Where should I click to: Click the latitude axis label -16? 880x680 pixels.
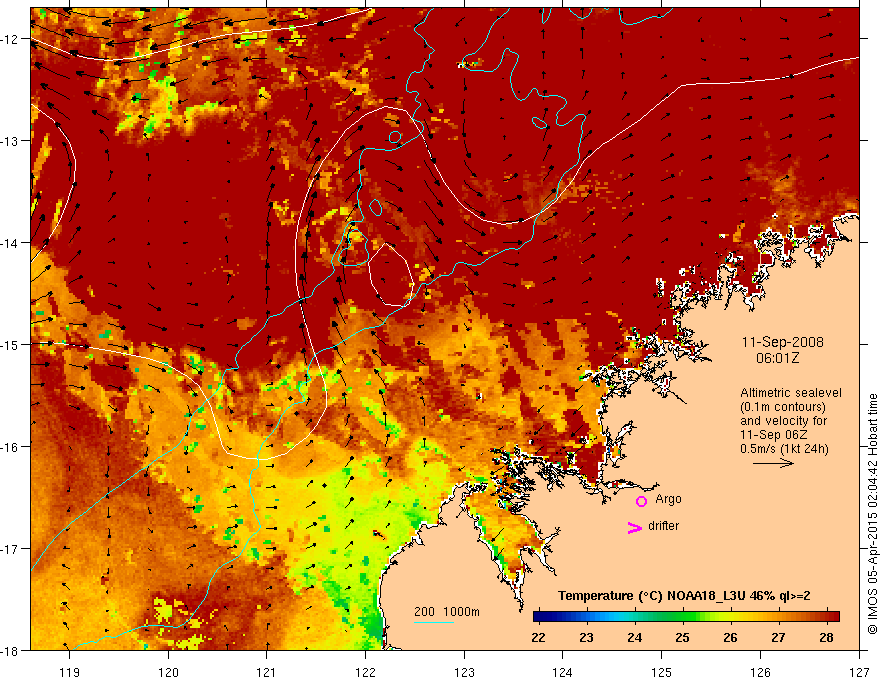(x=10, y=447)
